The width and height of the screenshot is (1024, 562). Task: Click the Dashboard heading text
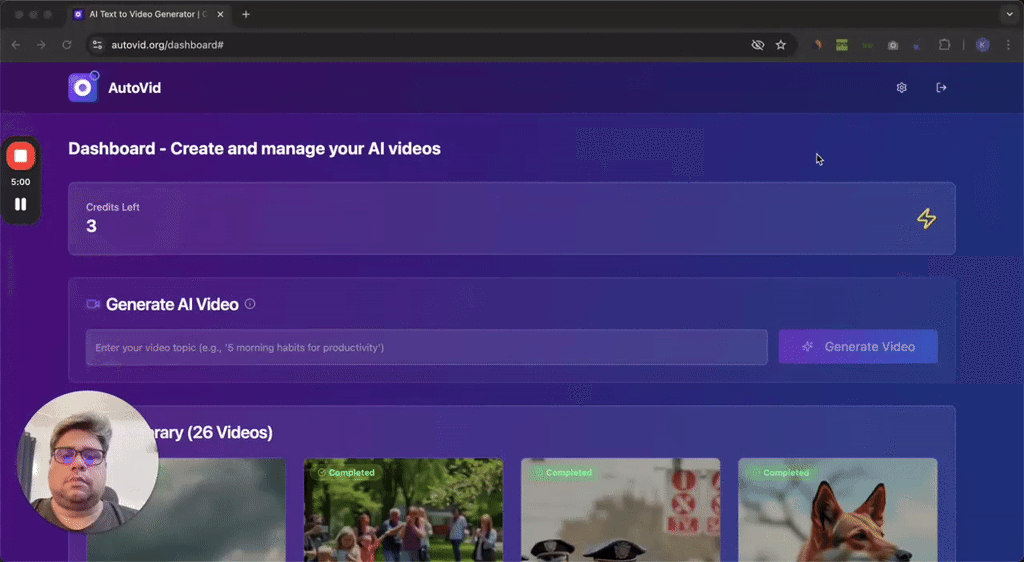tap(255, 149)
